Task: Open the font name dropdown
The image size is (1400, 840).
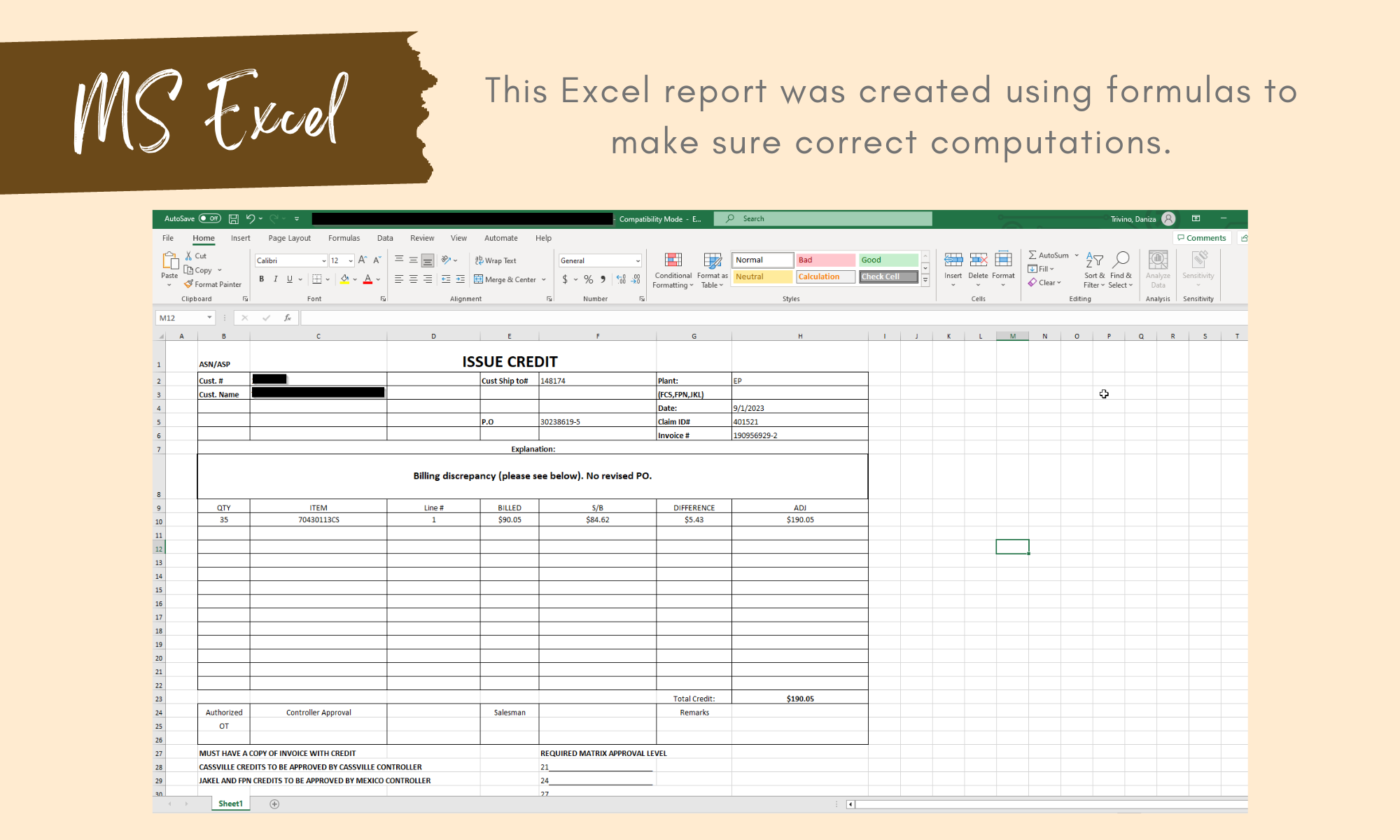Action: (323, 260)
